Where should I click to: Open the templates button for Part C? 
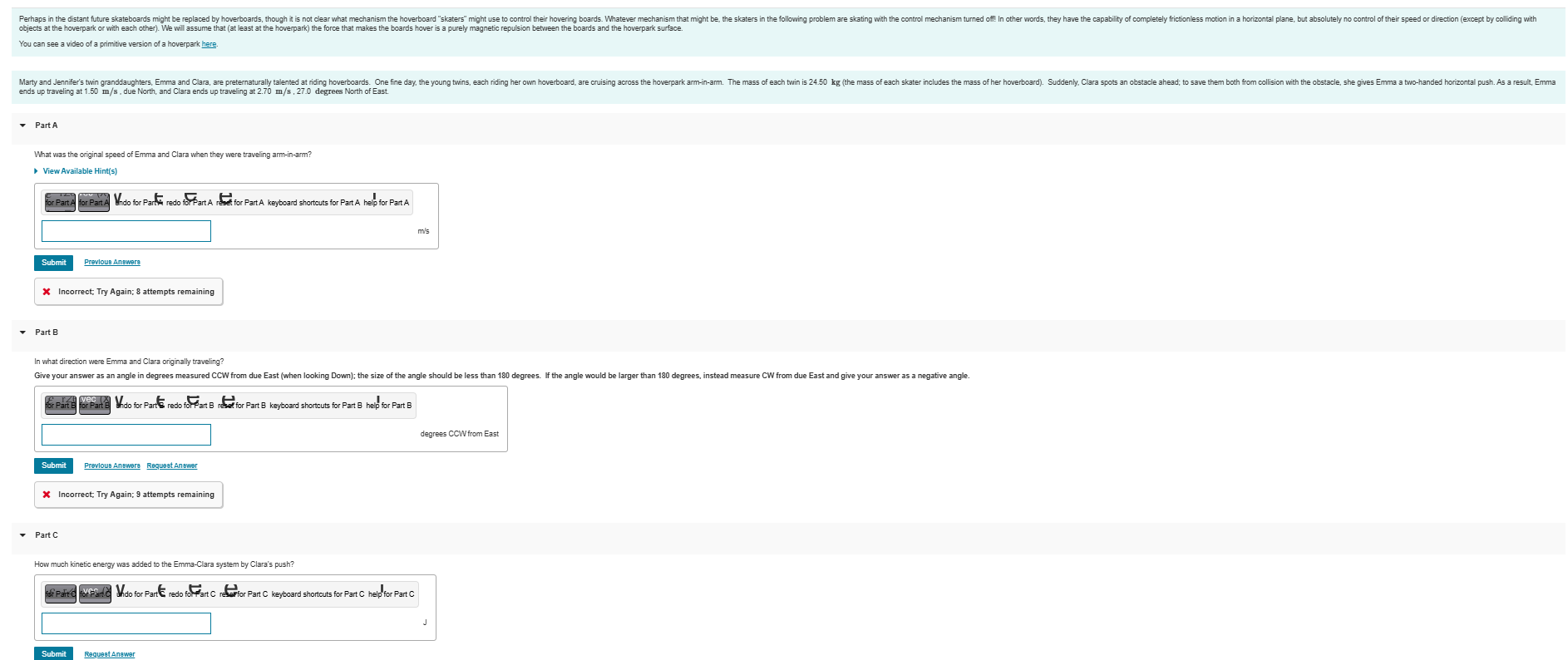point(61,594)
